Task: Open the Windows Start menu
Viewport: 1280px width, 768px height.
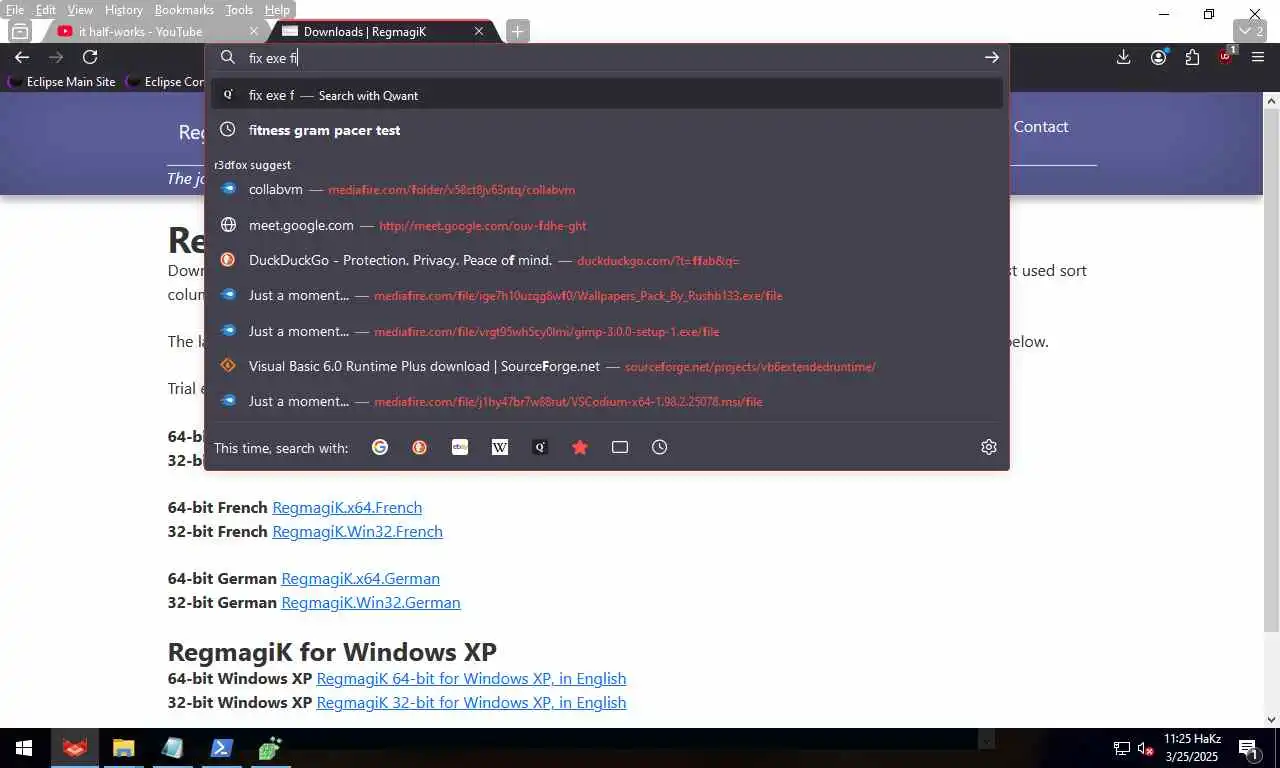Action: tap(24, 748)
